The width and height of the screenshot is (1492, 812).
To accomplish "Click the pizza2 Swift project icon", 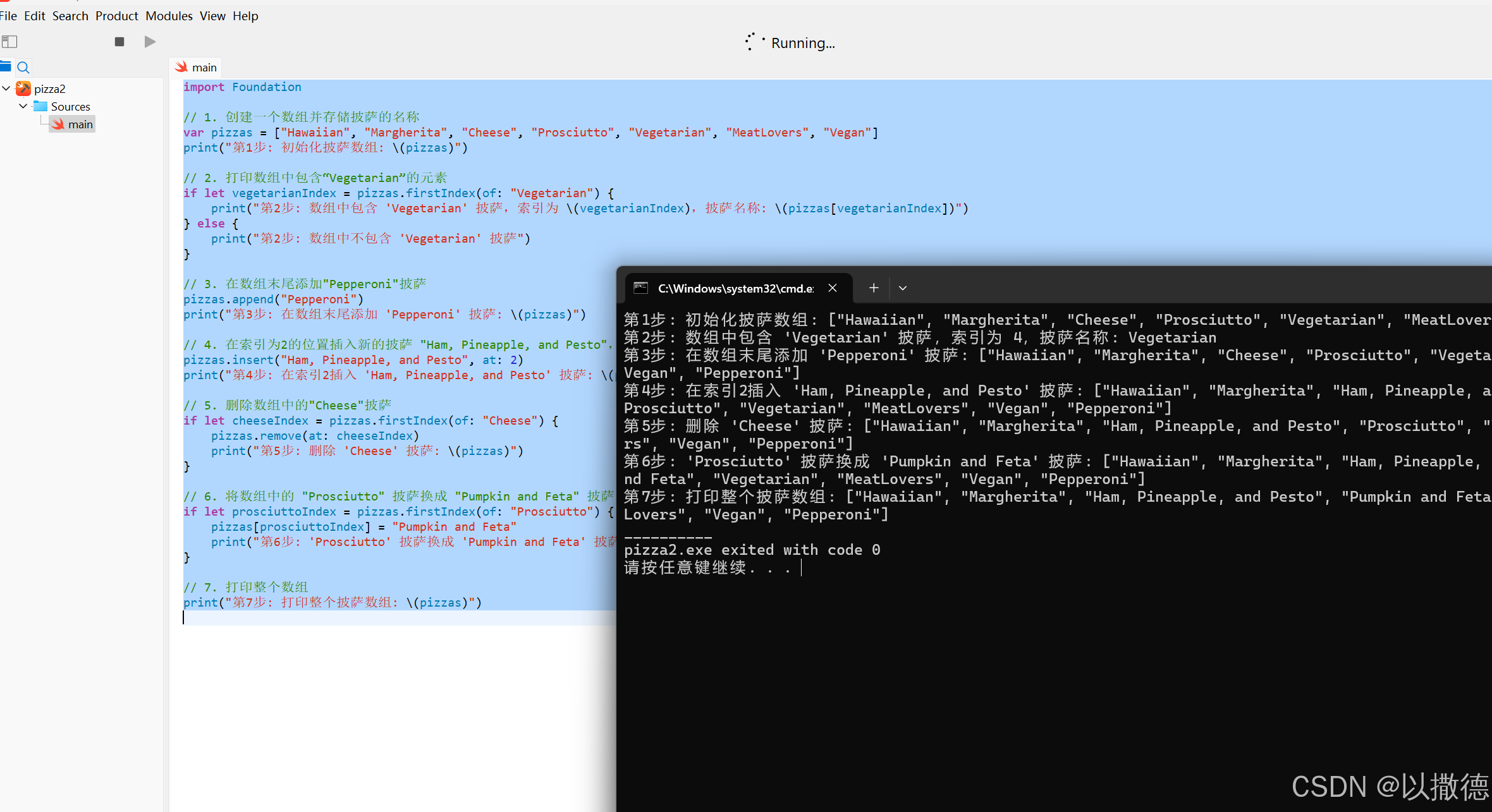I will coord(23,88).
